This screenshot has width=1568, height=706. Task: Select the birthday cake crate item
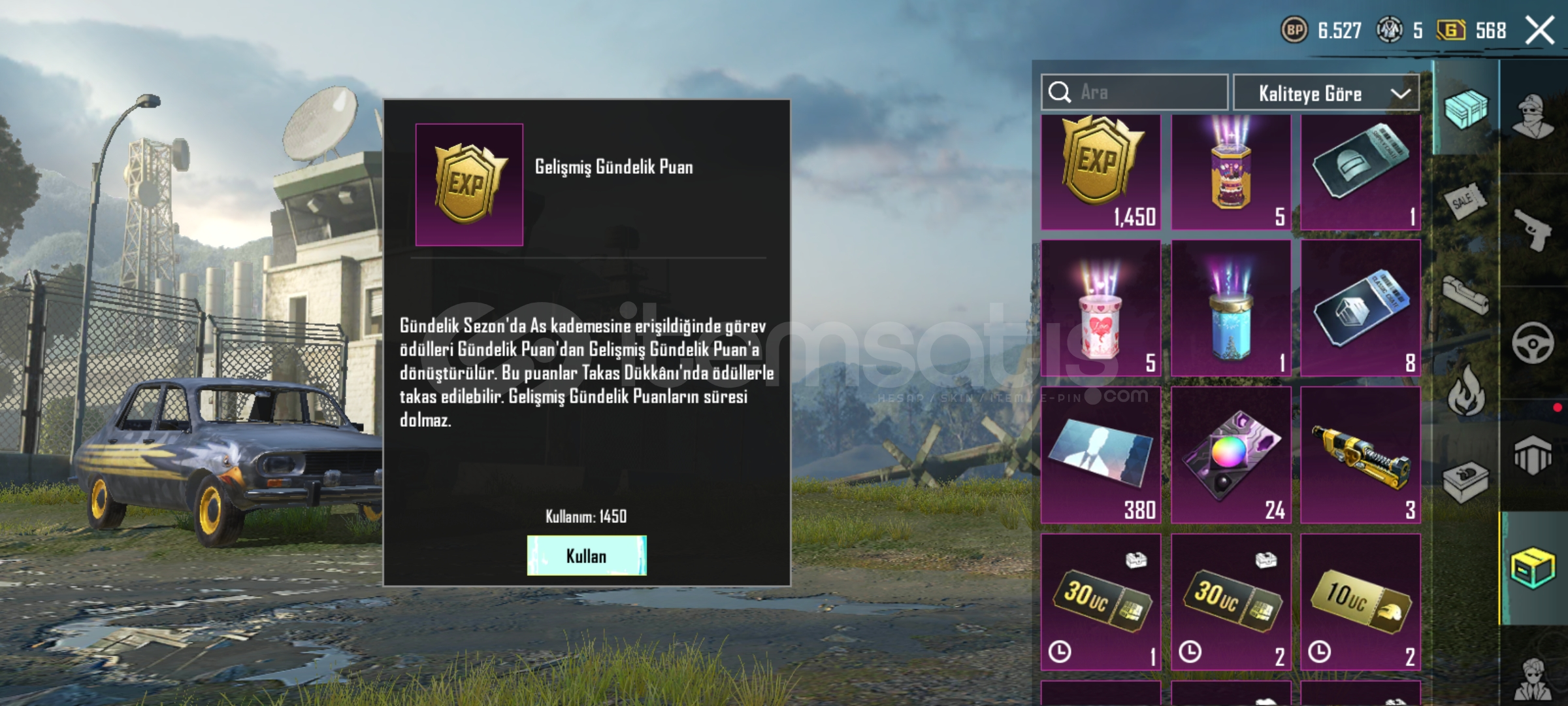point(1231,173)
